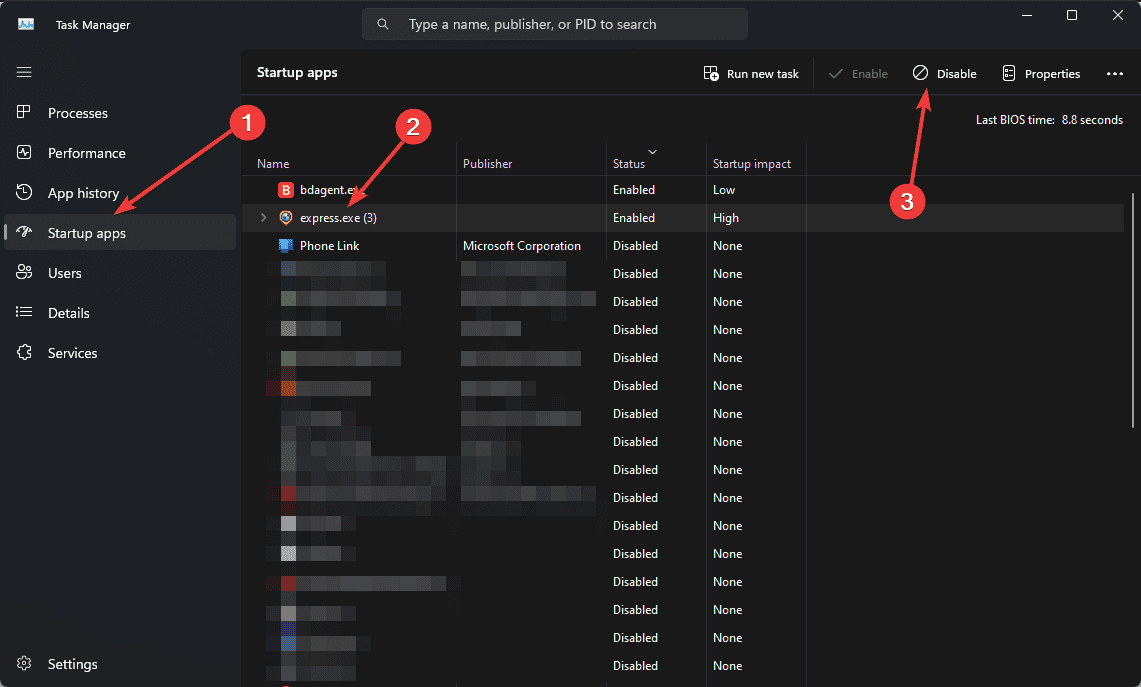Maximize the Task Manager window

[x=1072, y=15]
